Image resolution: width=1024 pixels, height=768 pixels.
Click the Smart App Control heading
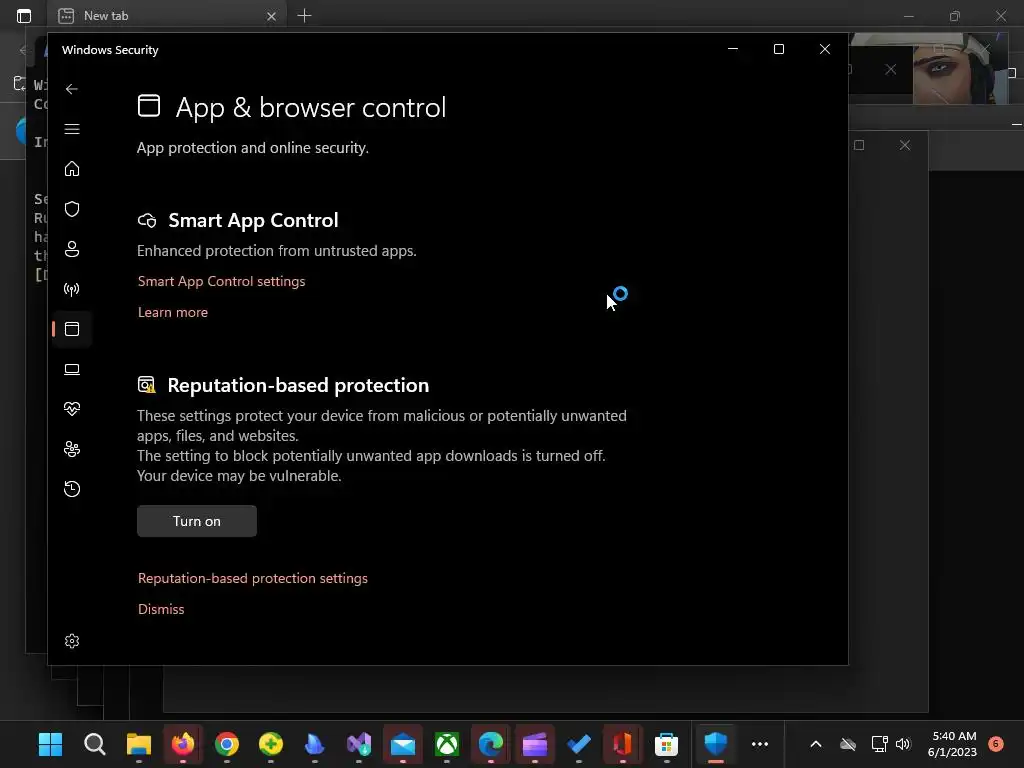pyautogui.click(x=253, y=221)
